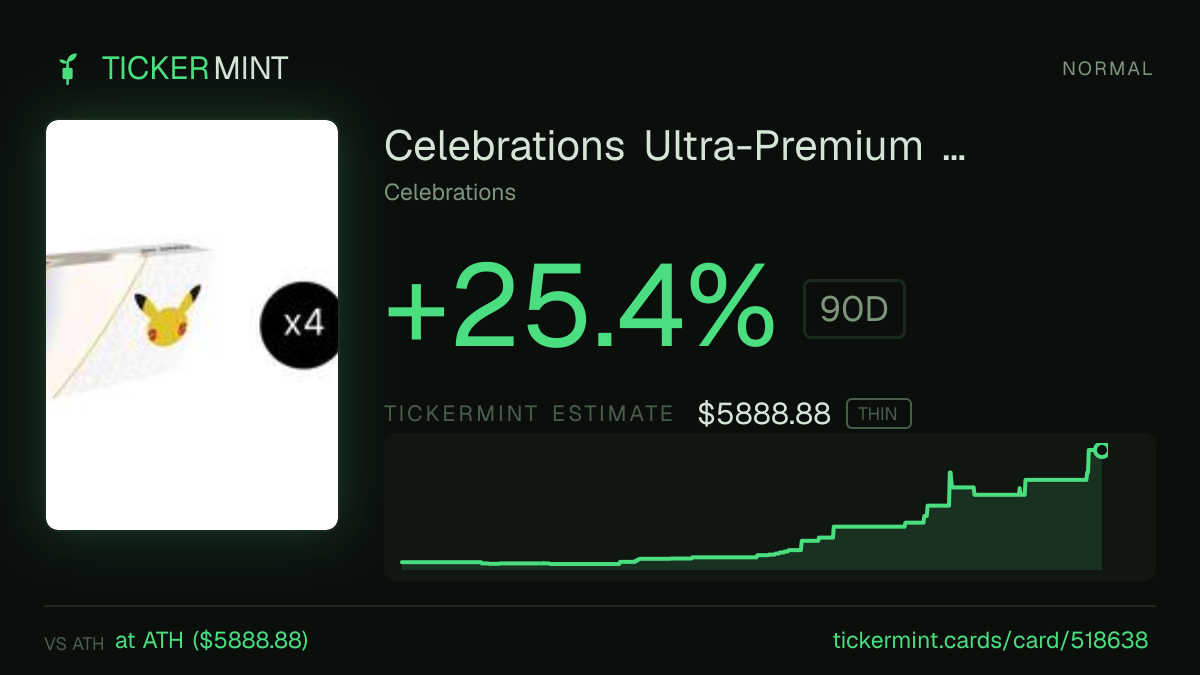Image resolution: width=1200 pixels, height=675 pixels.
Task: Open the Celebrations set name subtitle
Action: coord(450,192)
